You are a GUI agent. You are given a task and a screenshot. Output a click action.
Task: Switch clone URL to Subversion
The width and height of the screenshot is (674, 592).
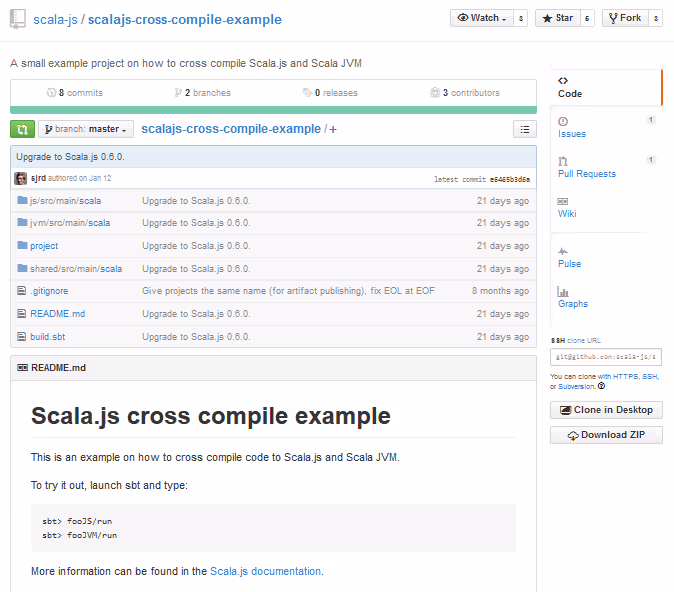(x=576, y=386)
